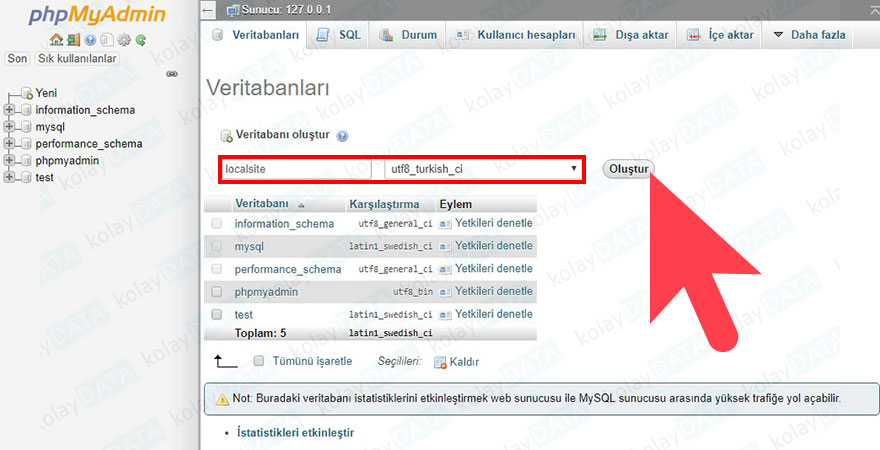Click the Oluştur button
This screenshot has width=880, height=450.
(x=629, y=169)
